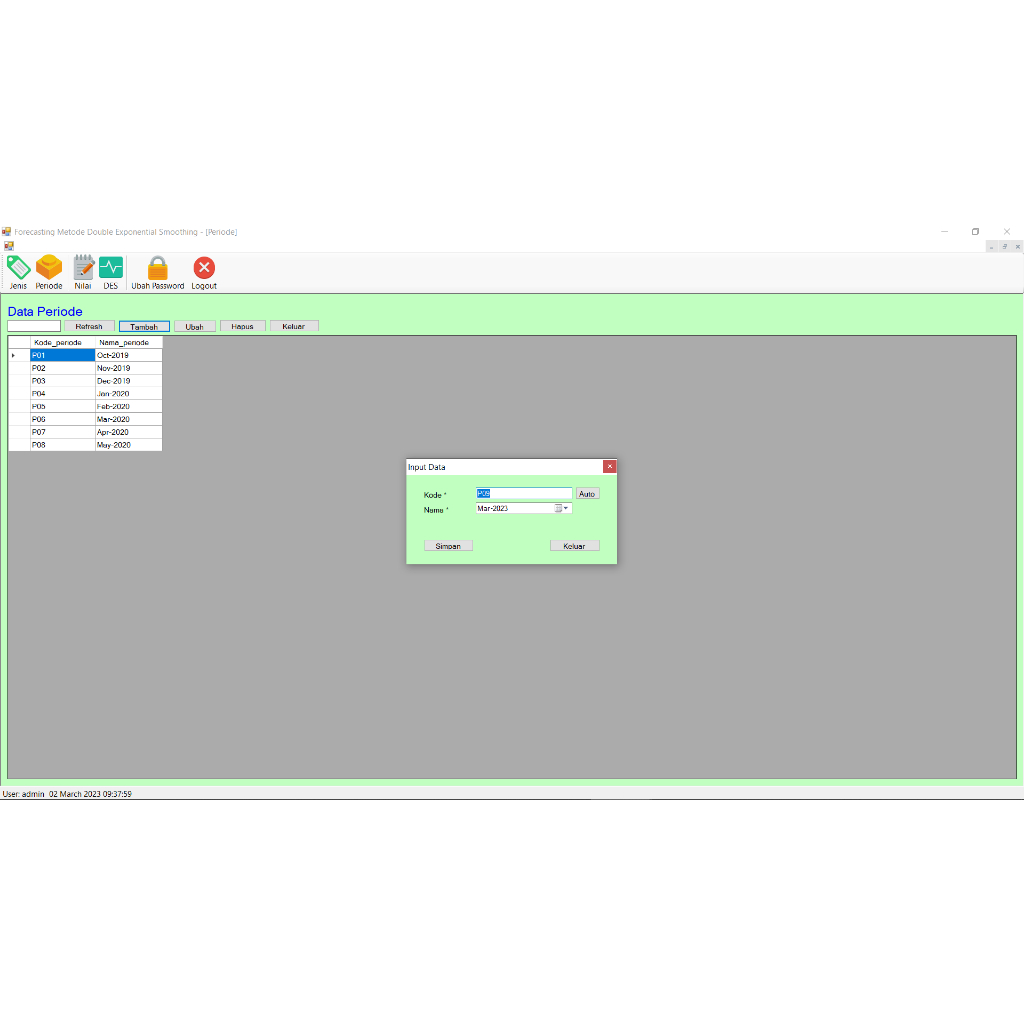The height and width of the screenshot is (1024, 1024).
Task: Click the Kode_periode column header
Action: tap(62, 342)
